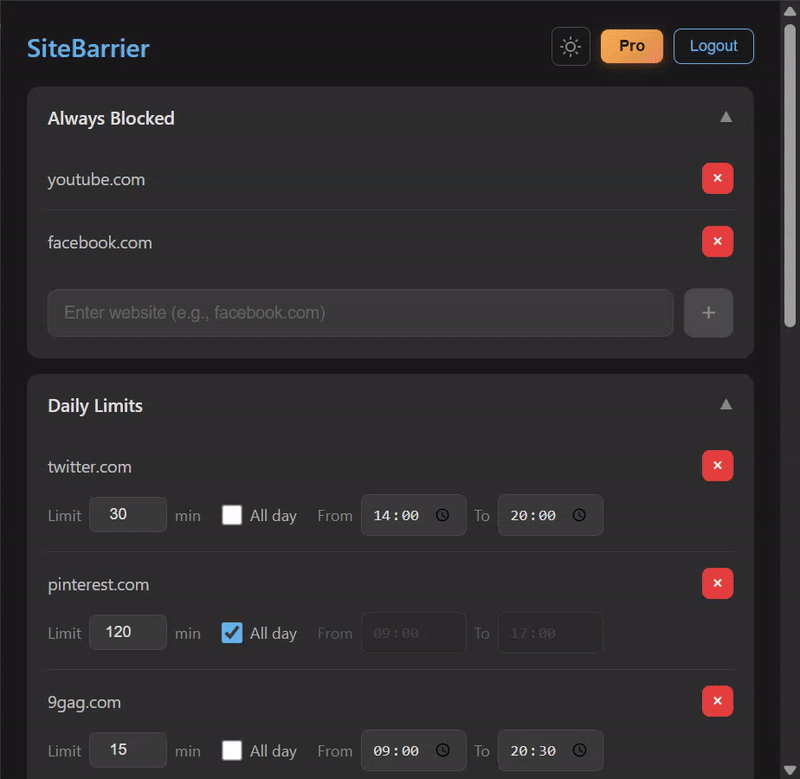This screenshot has width=800, height=779.
Task: Open clock picker in 9gag.com To time
Action: click(x=579, y=751)
